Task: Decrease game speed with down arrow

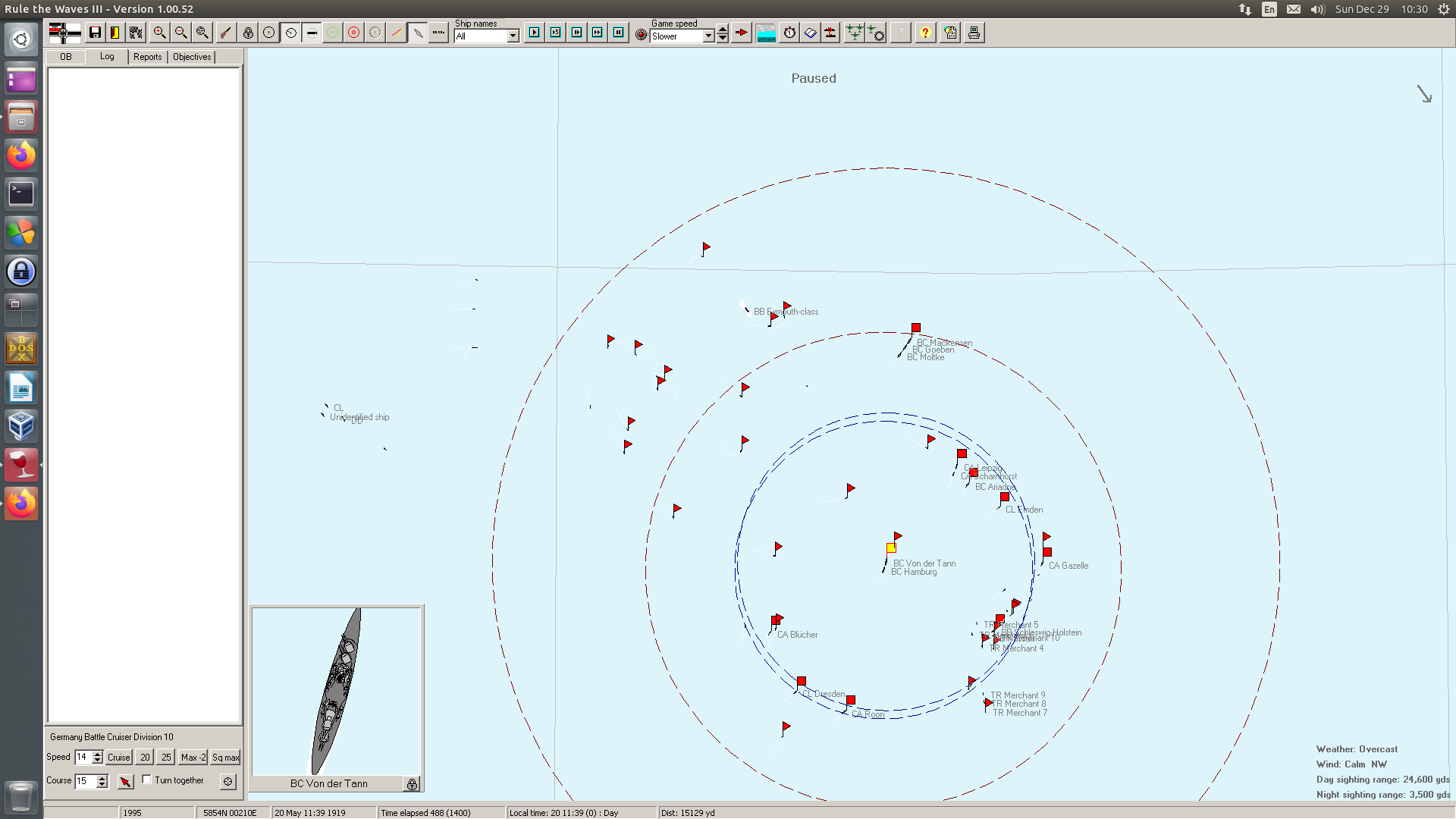Action: [723, 38]
